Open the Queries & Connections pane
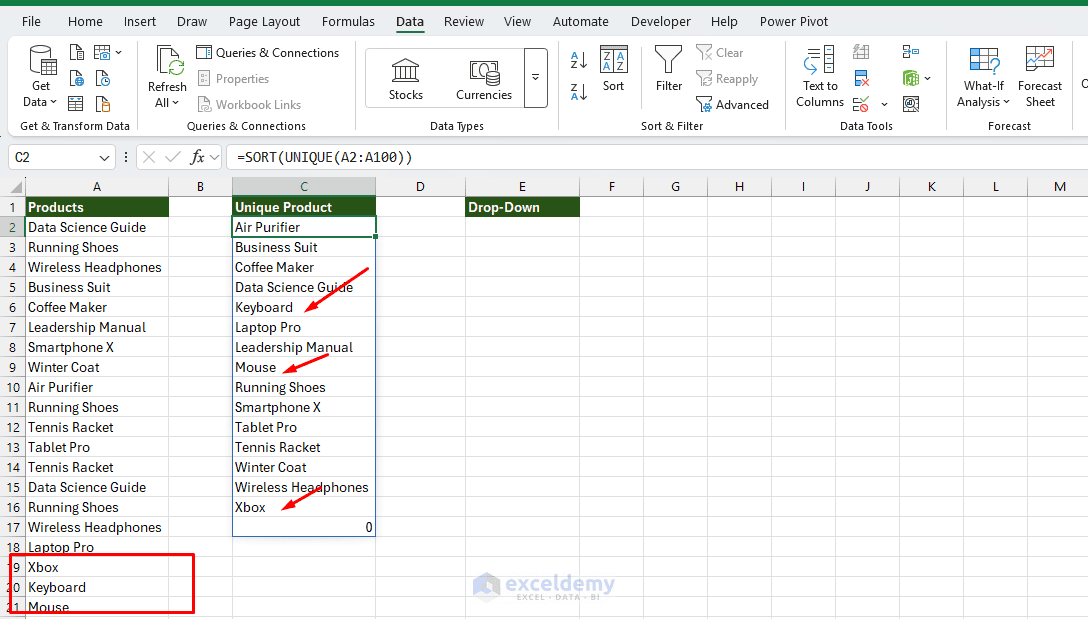Screen dimensions: 1088x619 click(x=268, y=53)
